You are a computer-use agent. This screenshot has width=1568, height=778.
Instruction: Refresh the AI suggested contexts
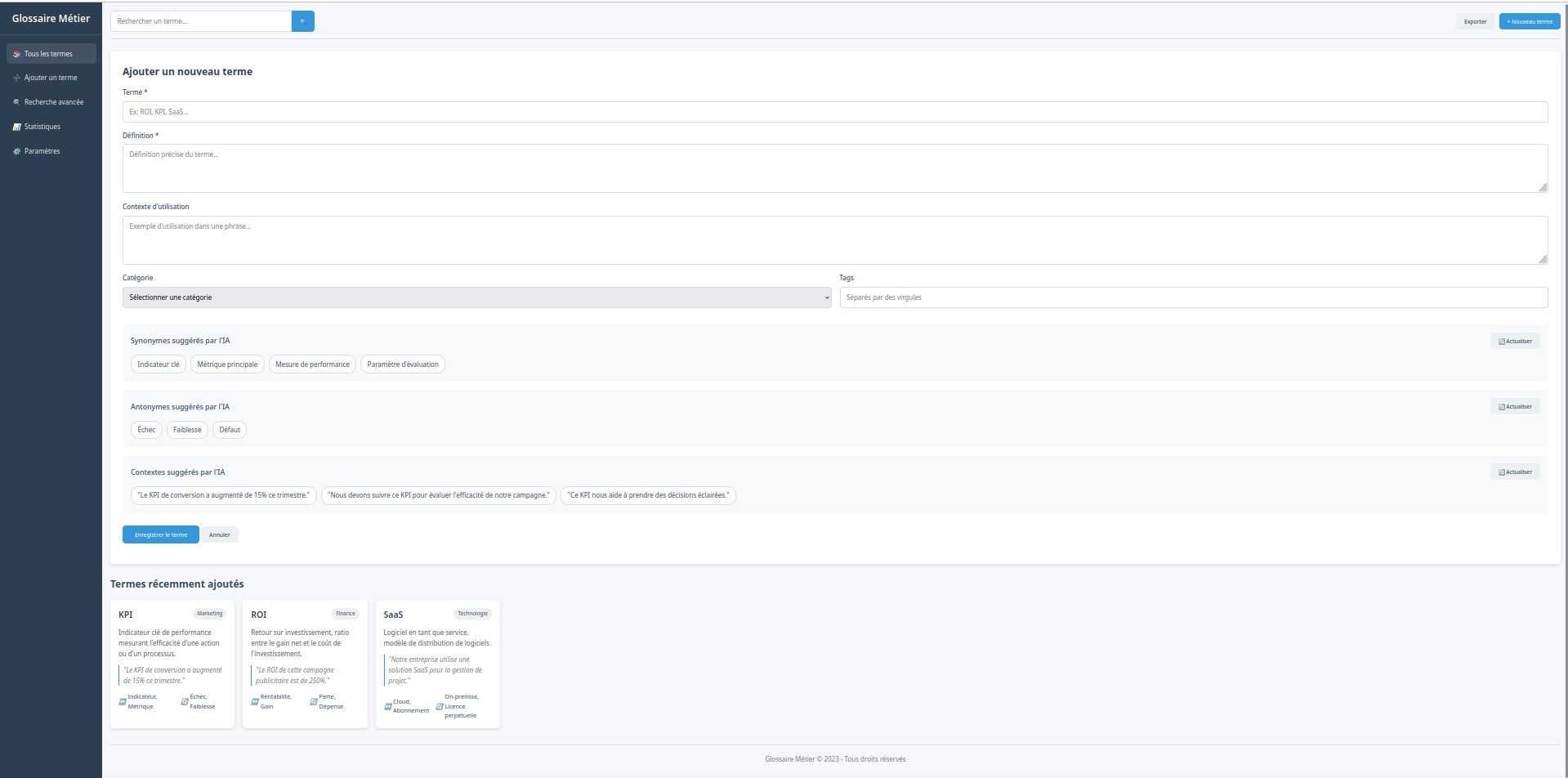[1514, 472]
